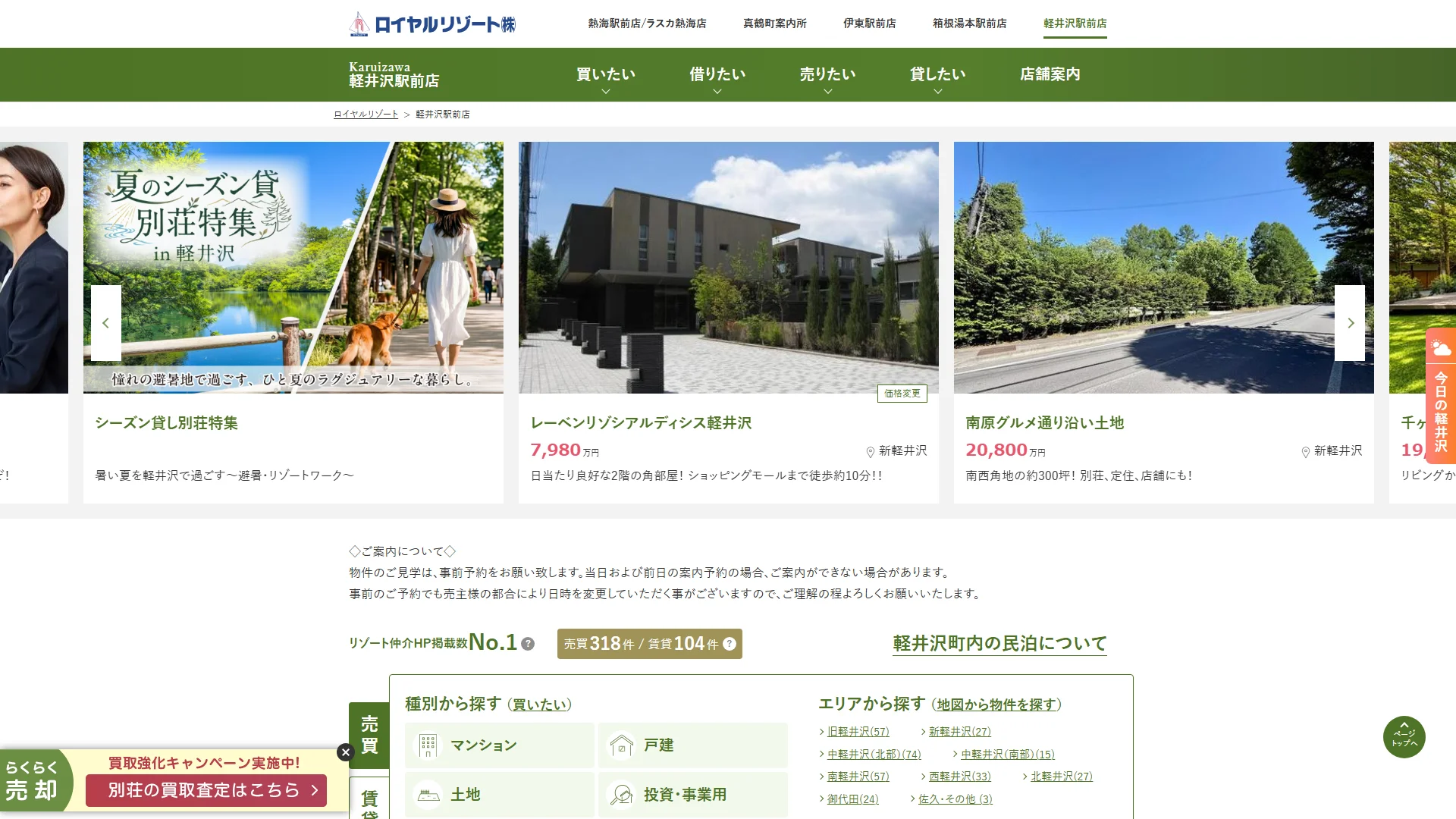This screenshot has height=819, width=1456.
Task: Click 売買318件 / 賃貸104件 counter badge
Action: [650, 644]
